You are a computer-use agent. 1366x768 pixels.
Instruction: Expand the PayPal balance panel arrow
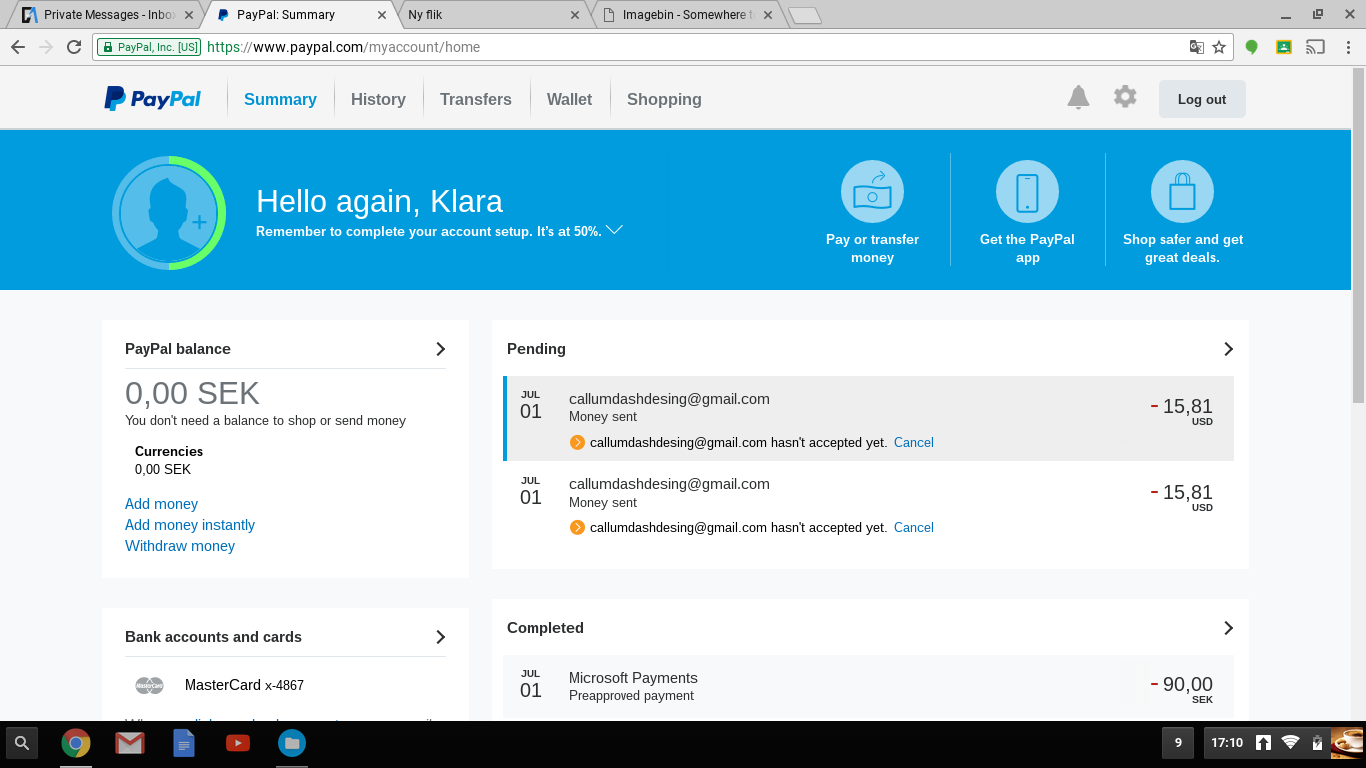(440, 349)
